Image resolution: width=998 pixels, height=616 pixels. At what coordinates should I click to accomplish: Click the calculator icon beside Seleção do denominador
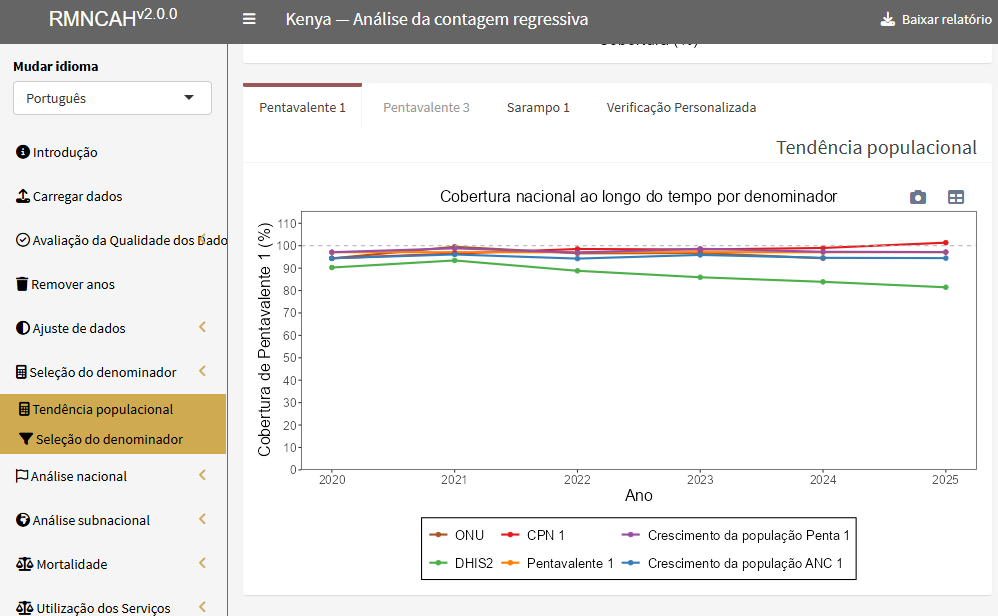22,372
